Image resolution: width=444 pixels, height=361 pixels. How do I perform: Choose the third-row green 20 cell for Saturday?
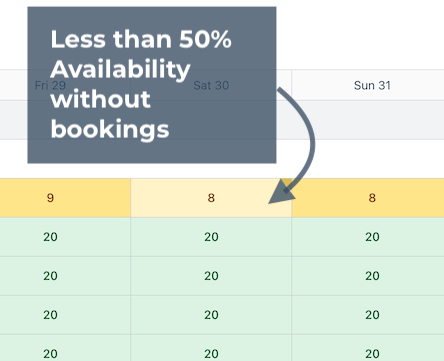211,315
